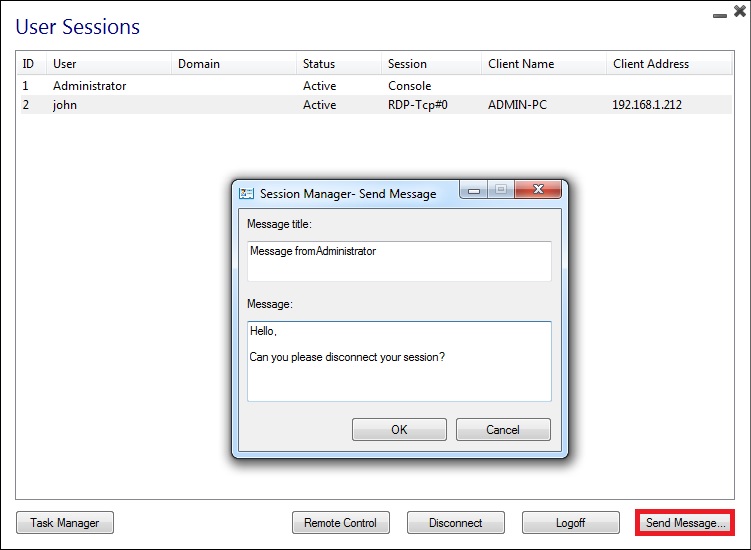Click the Session Manager dialog title icon
This screenshot has width=751, height=550.
[x=246, y=193]
